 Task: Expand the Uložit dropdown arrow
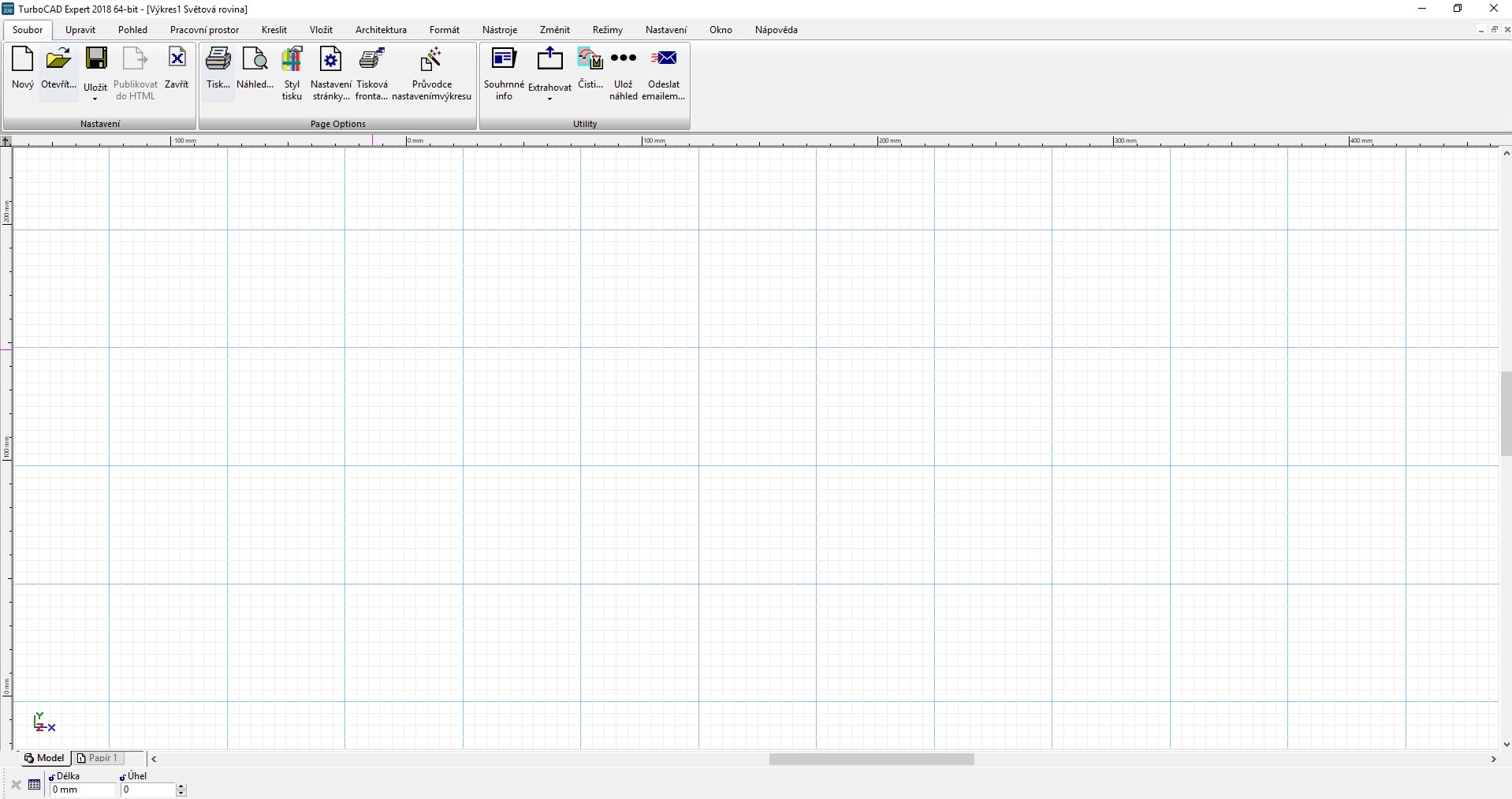click(95, 99)
